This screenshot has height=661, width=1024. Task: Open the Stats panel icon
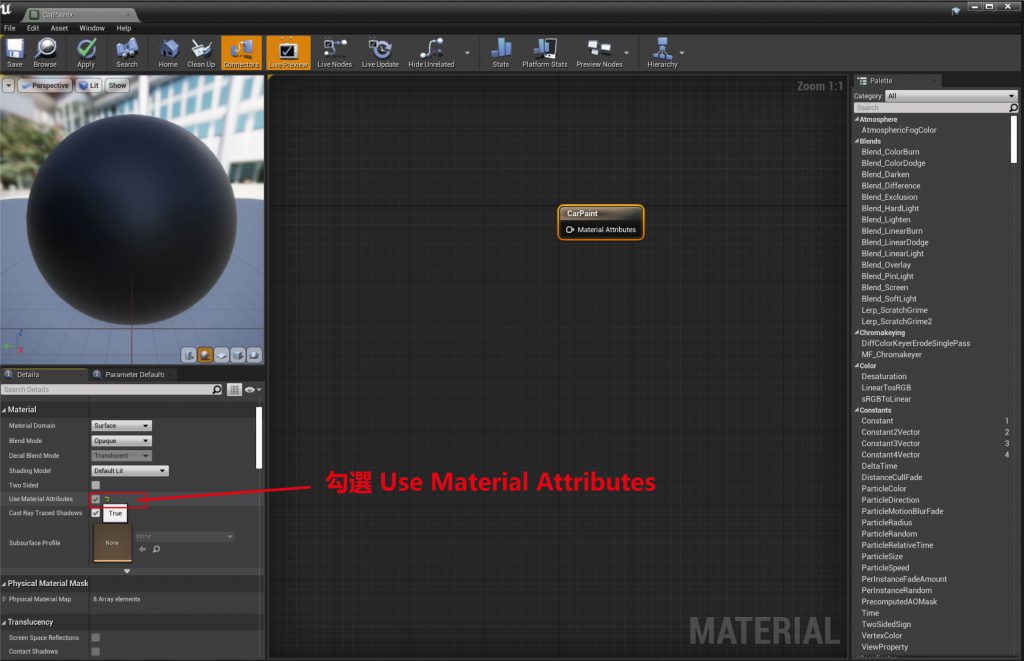pyautogui.click(x=501, y=52)
